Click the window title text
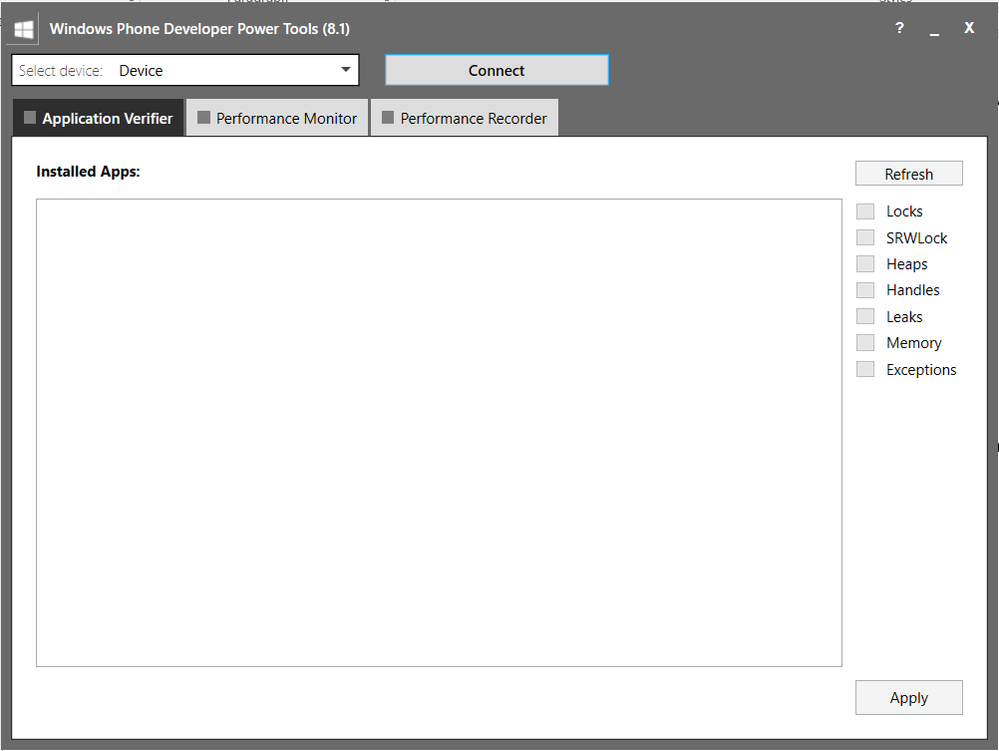 pos(199,29)
